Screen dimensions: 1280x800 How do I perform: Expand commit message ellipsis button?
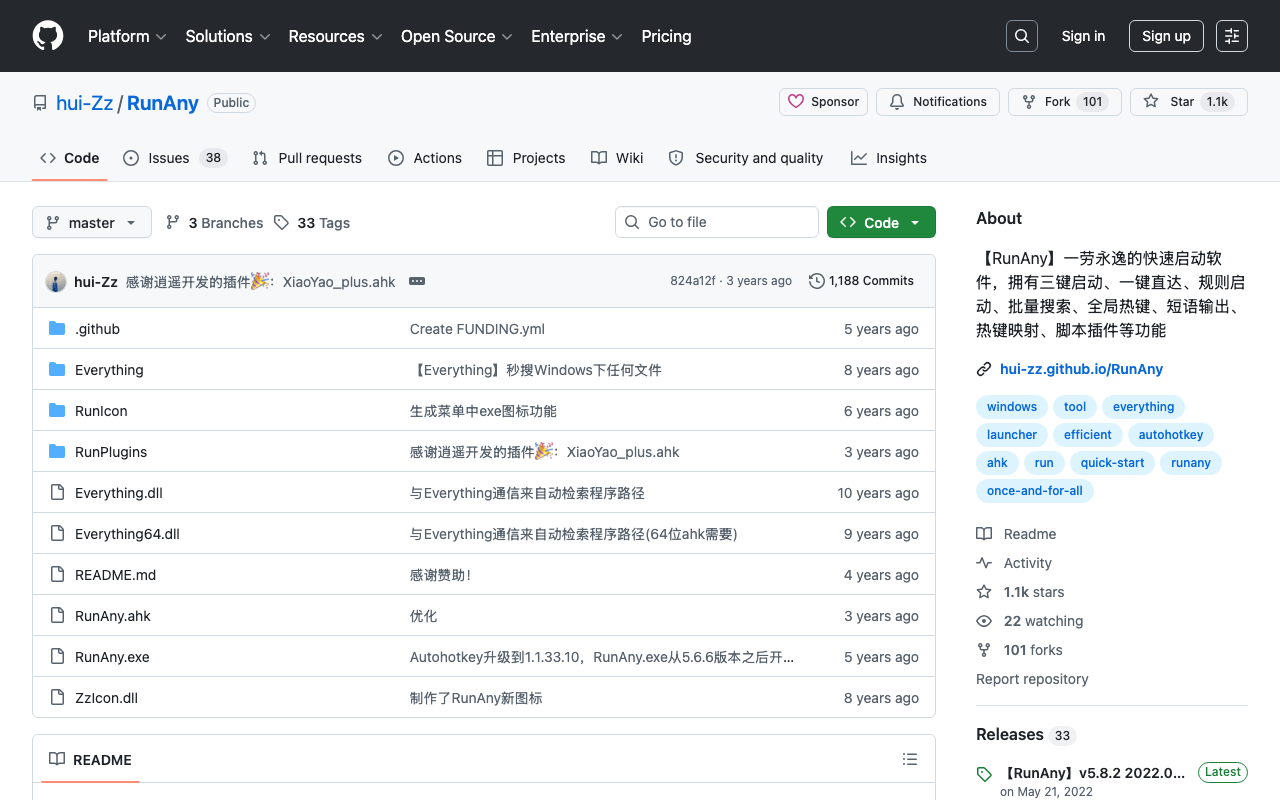pyautogui.click(x=417, y=281)
